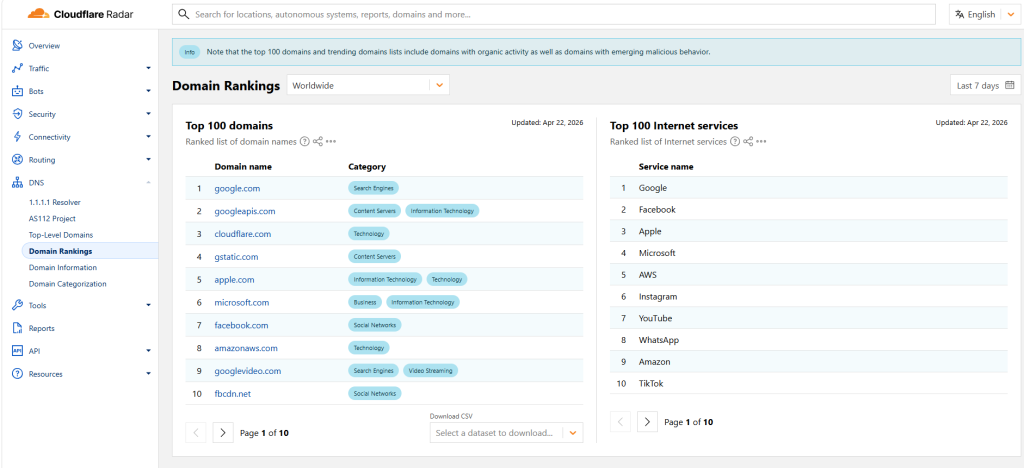Open the cloudflare.com domain link

tap(242, 234)
